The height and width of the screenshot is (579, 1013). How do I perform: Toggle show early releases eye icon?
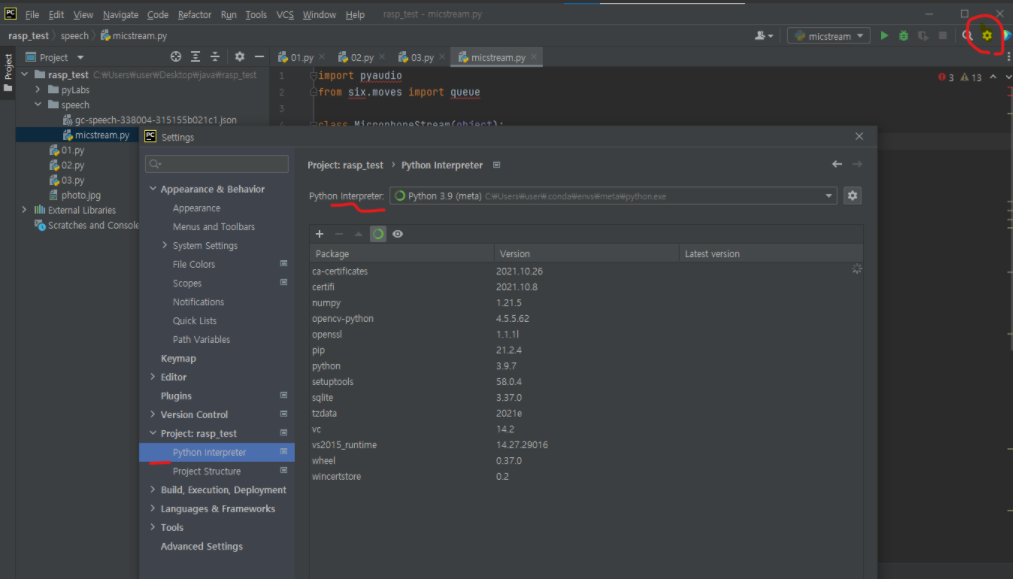[x=397, y=234]
